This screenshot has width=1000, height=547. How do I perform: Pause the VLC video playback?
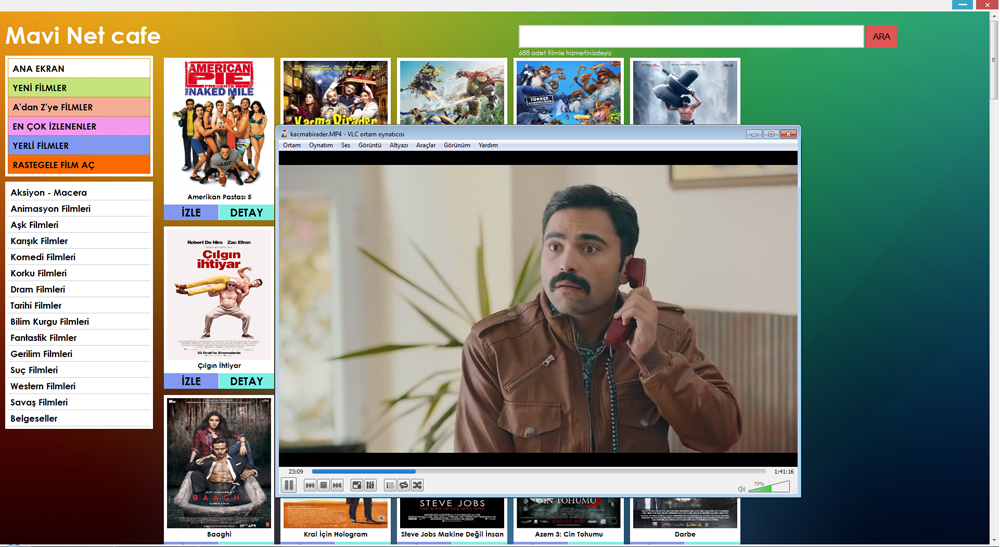tap(289, 485)
